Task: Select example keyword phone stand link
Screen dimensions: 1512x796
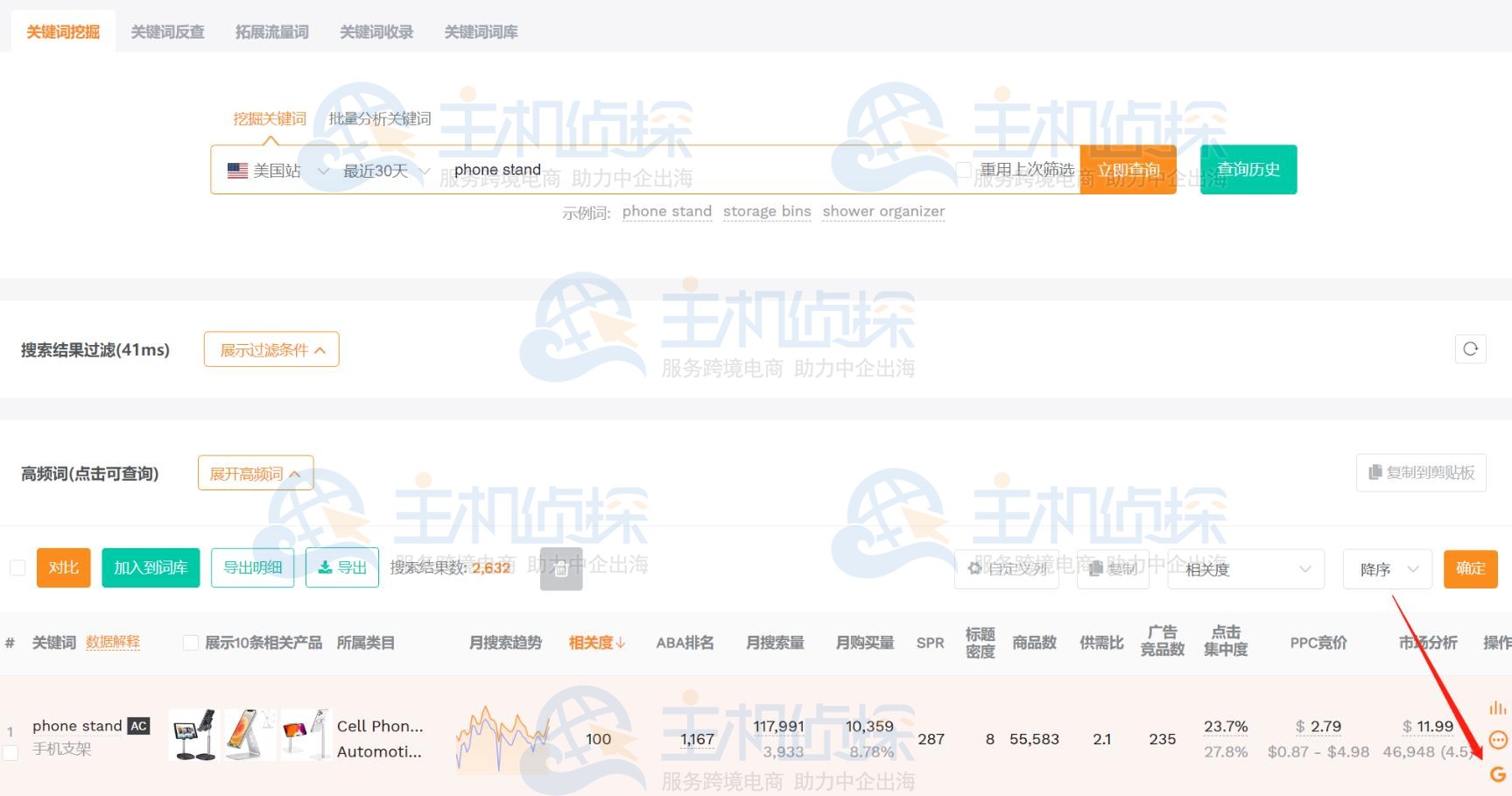Action: pyautogui.click(x=667, y=211)
